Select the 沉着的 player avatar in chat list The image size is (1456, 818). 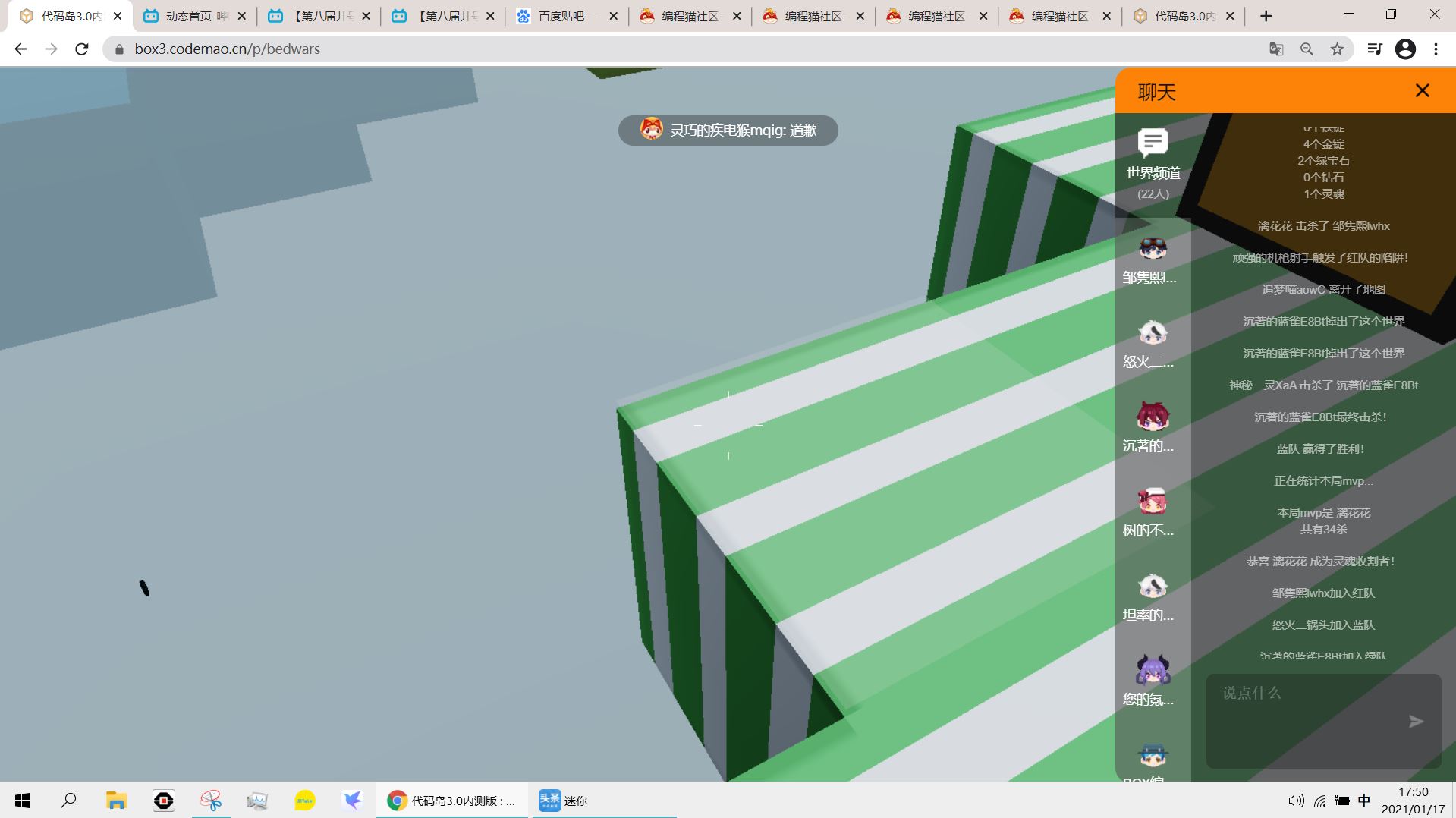(1153, 417)
